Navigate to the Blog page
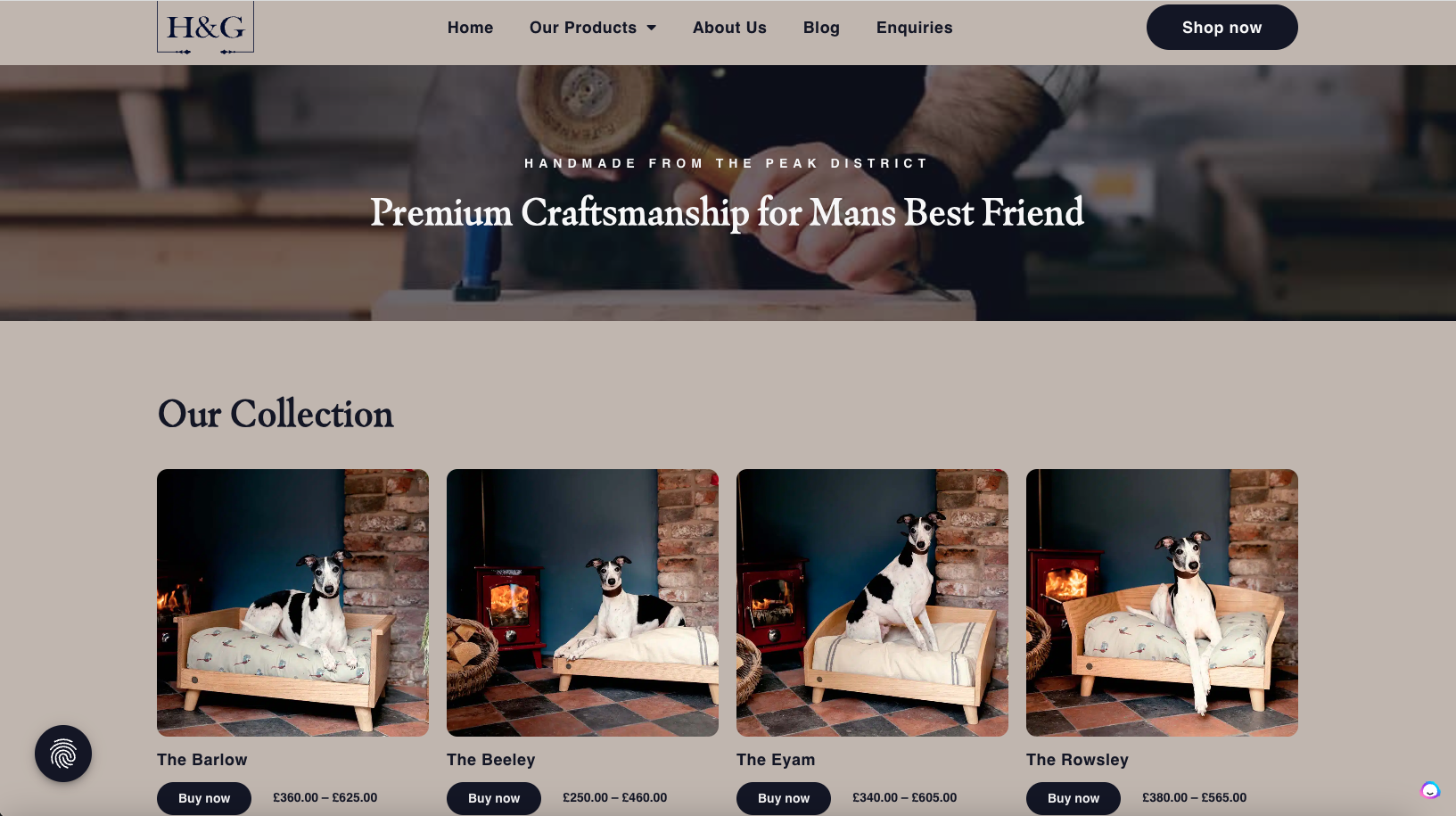1456x816 pixels. [x=821, y=28]
